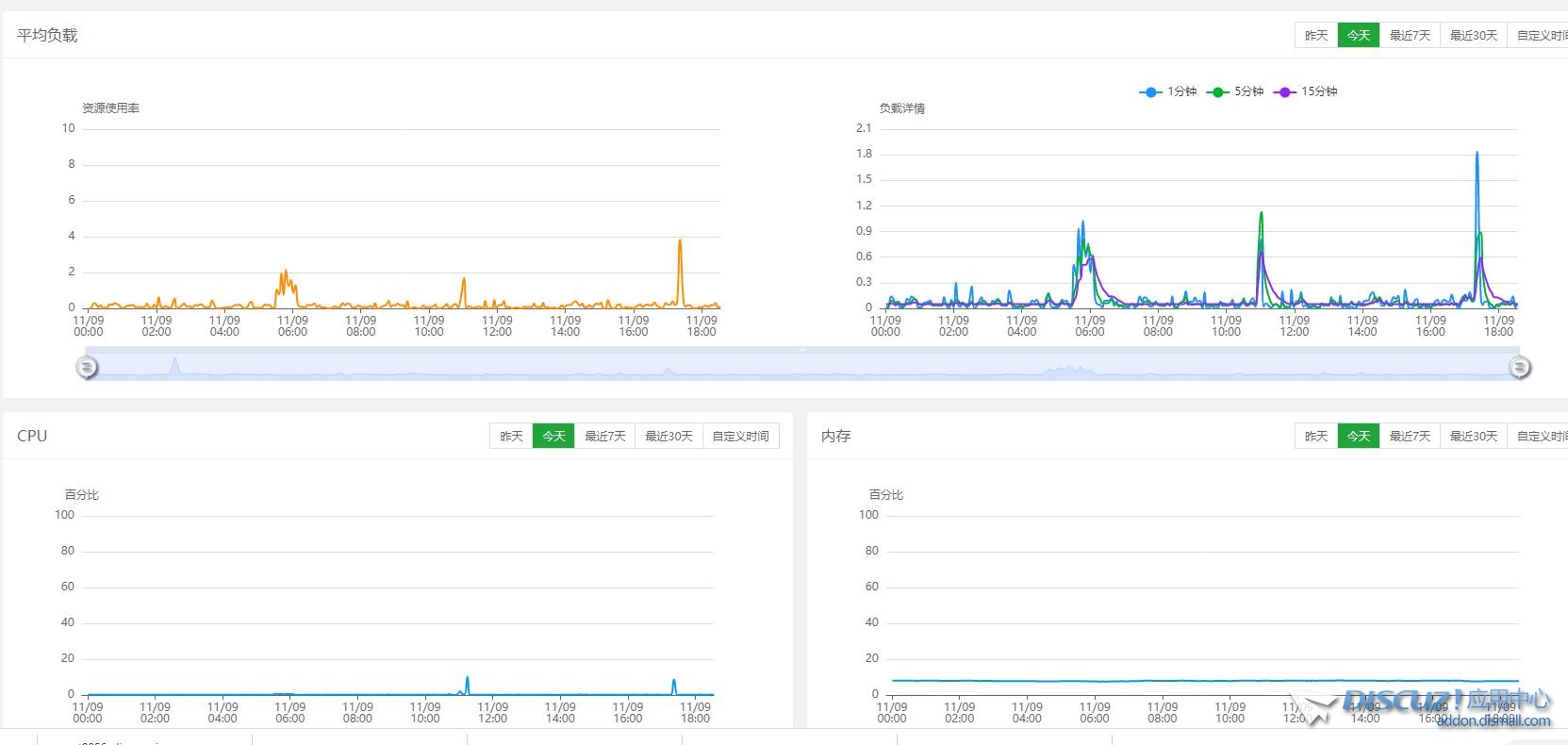Open 自定义时间 for the CPU chart
This screenshot has height=745, width=1568.
click(740, 436)
